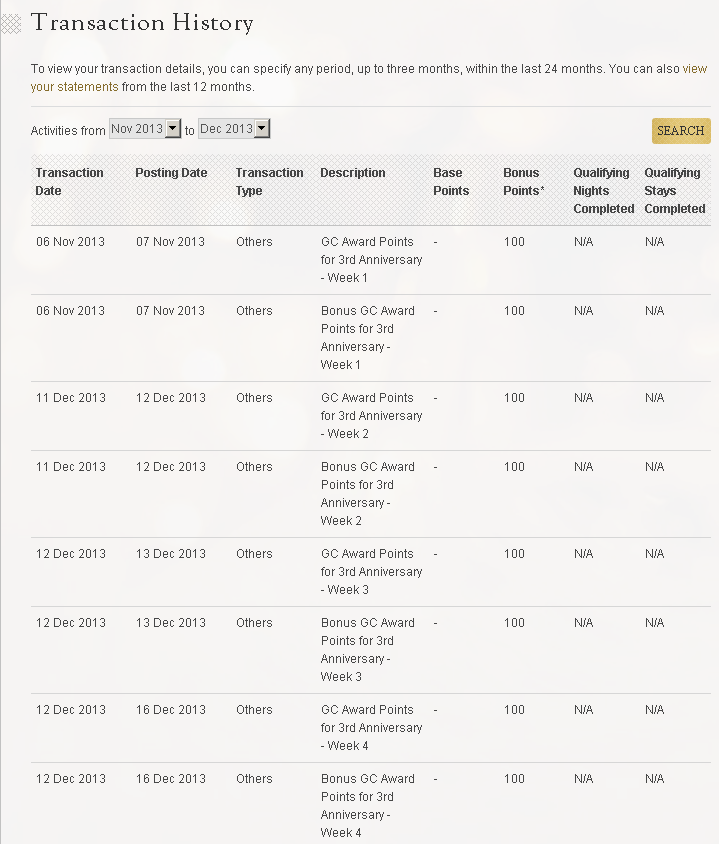Open the Nov 2013 start month dropdown
Image resolution: width=719 pixels, height=844 pixels.
144,129
